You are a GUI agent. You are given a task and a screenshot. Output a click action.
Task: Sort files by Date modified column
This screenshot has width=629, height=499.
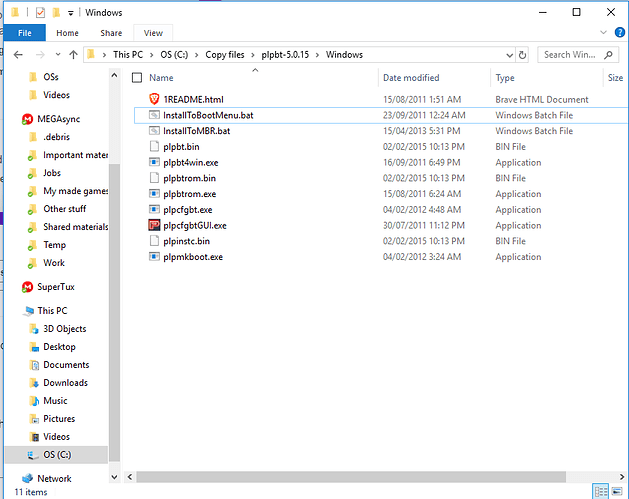tap(411, 78)
